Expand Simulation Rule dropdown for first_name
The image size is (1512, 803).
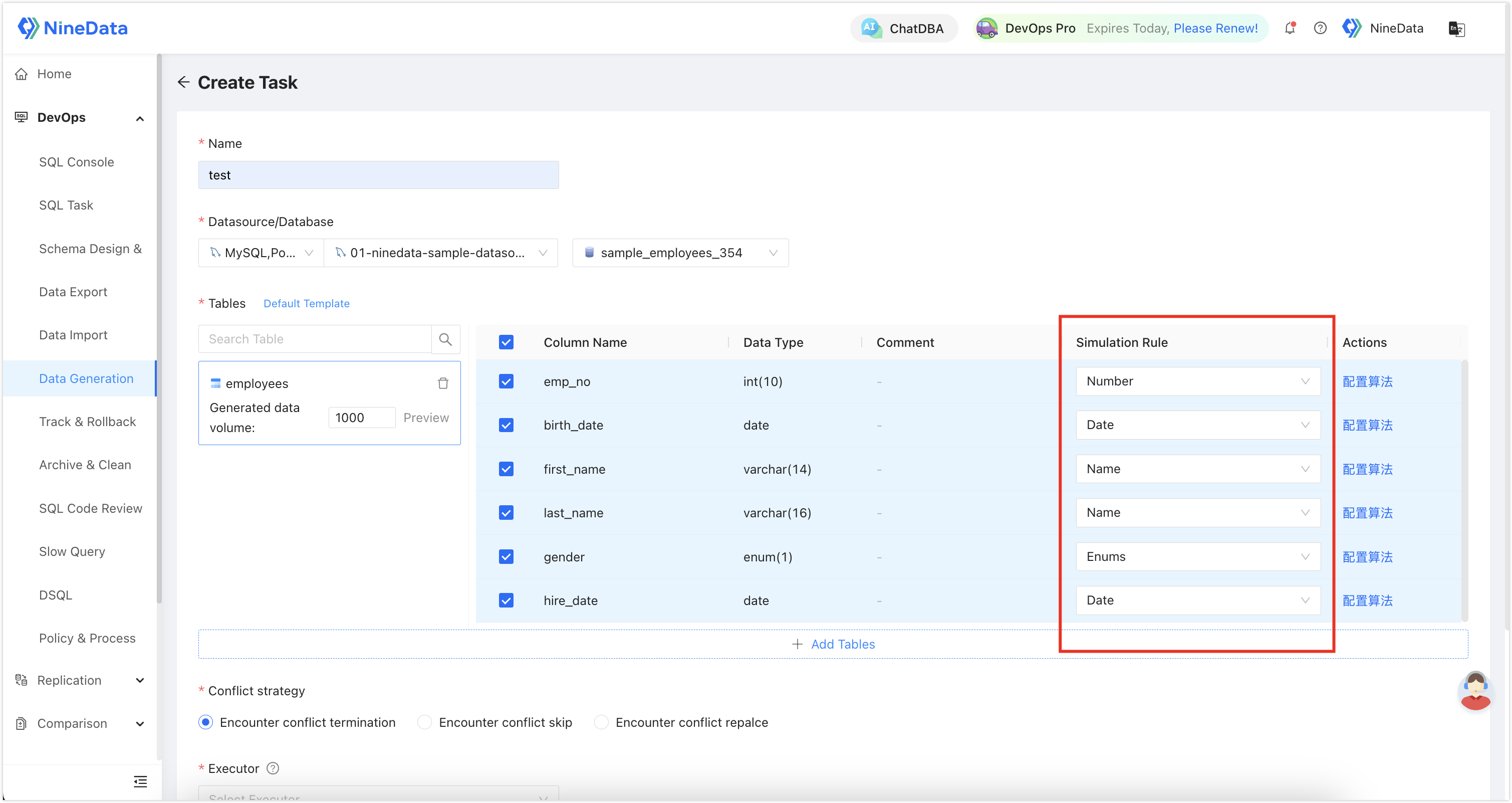click(1197, 469)
